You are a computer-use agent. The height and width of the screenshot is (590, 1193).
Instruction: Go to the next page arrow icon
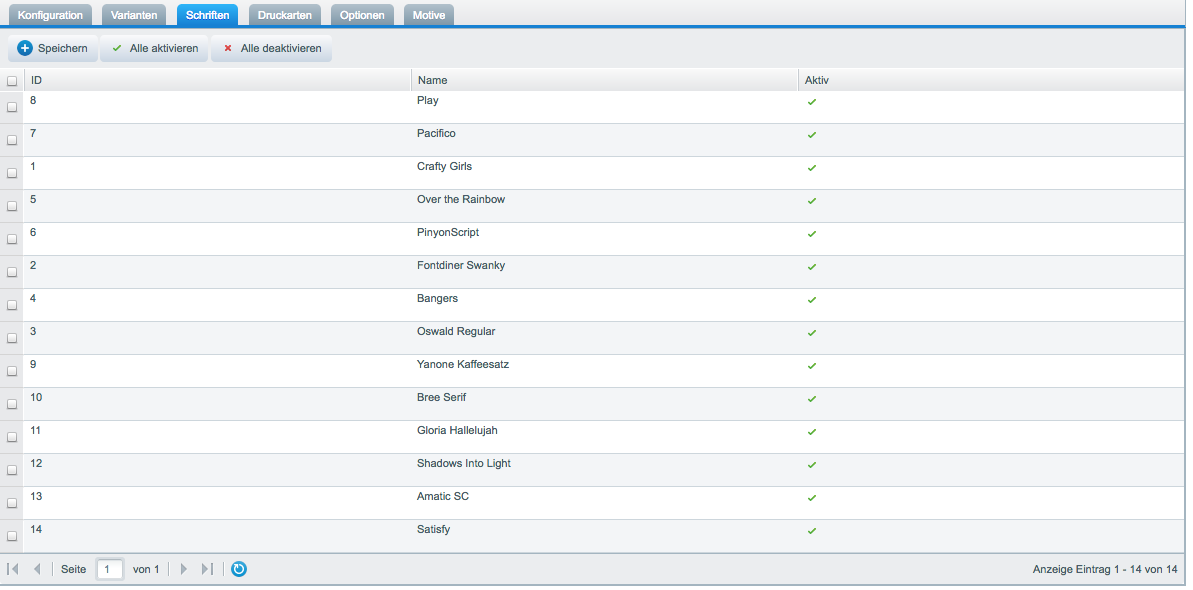pyautogui.click(x=183, y=569)
